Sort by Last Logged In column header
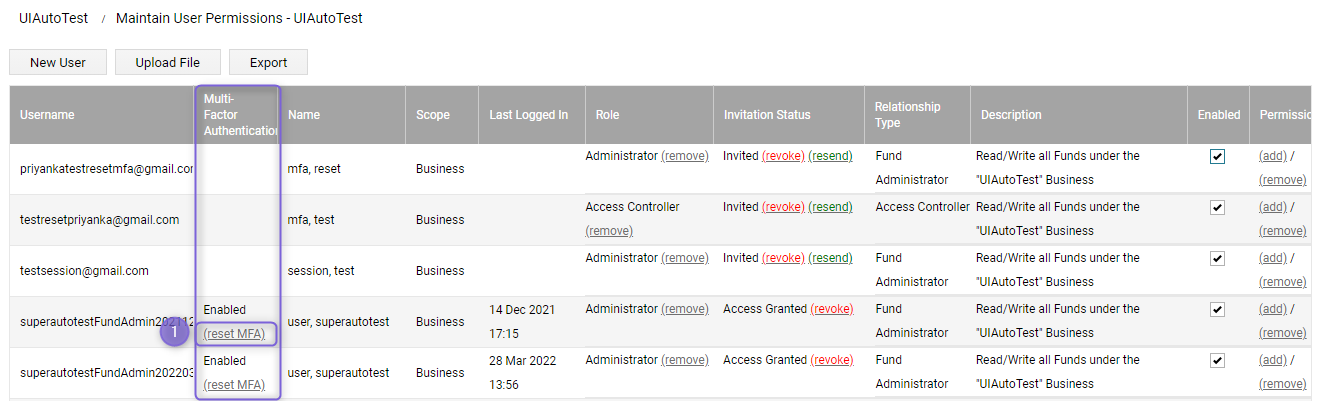1327x401 pixels. tap(529, 115)
